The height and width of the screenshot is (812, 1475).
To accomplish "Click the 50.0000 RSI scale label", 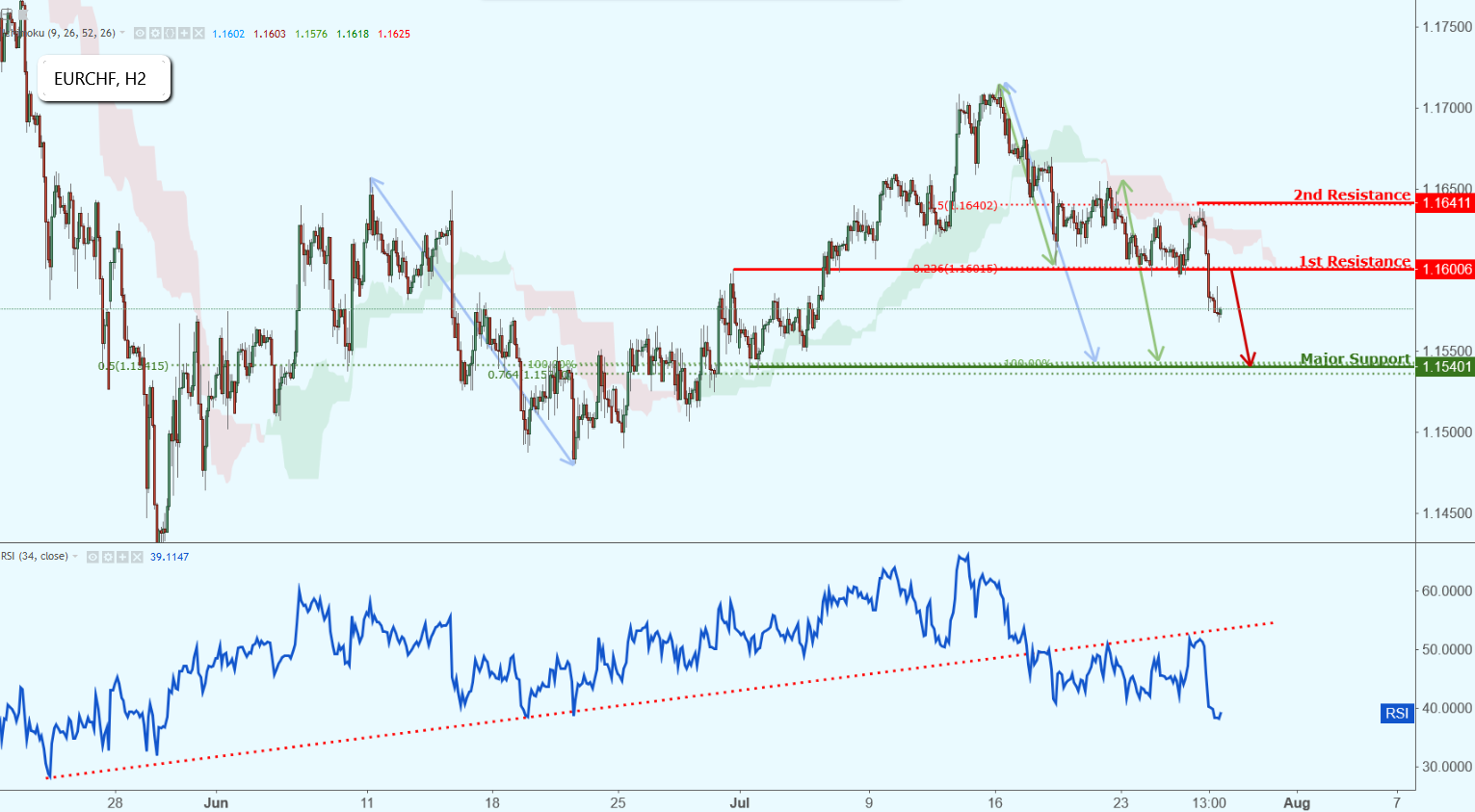I will pos(1447,649).
